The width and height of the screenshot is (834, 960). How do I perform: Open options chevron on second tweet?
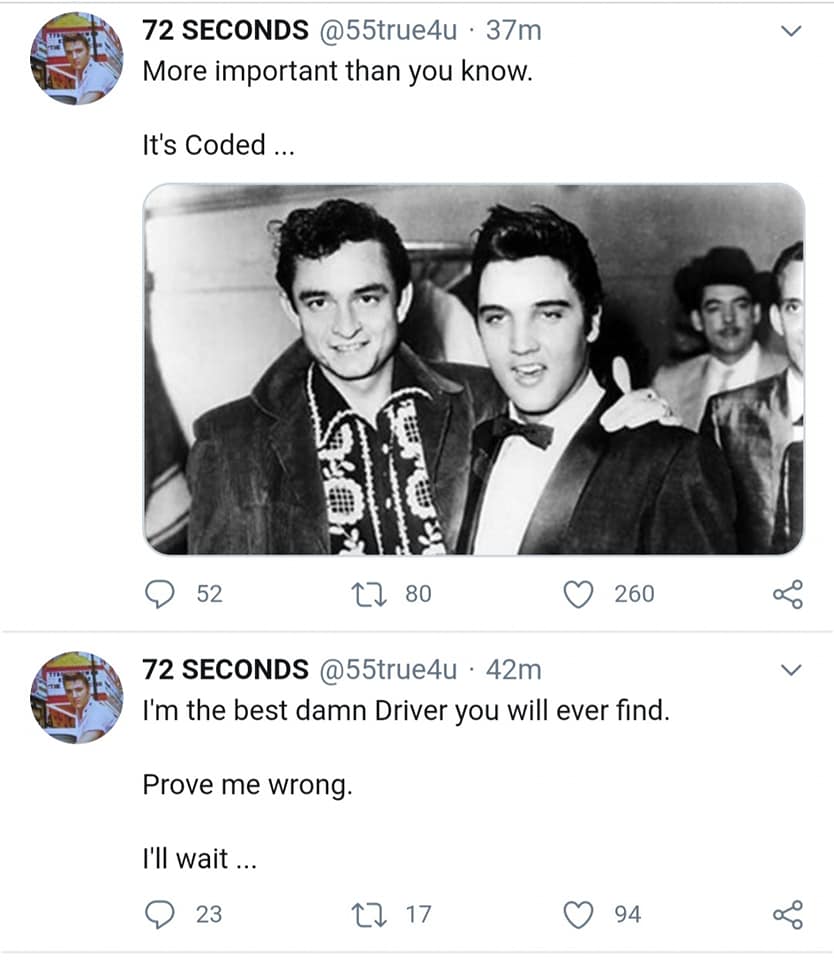coord(790,669)
